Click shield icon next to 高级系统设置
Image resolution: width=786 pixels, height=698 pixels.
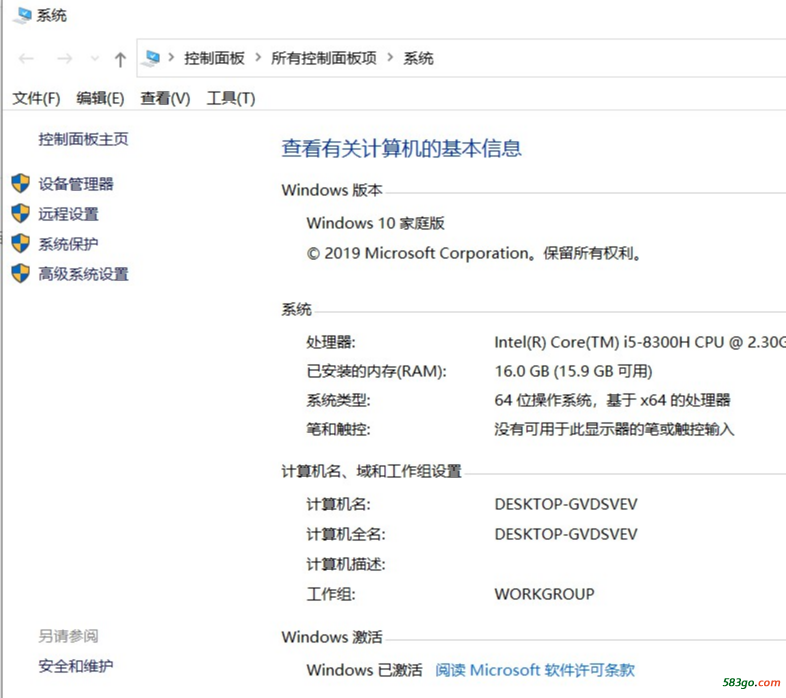[21, 274]
